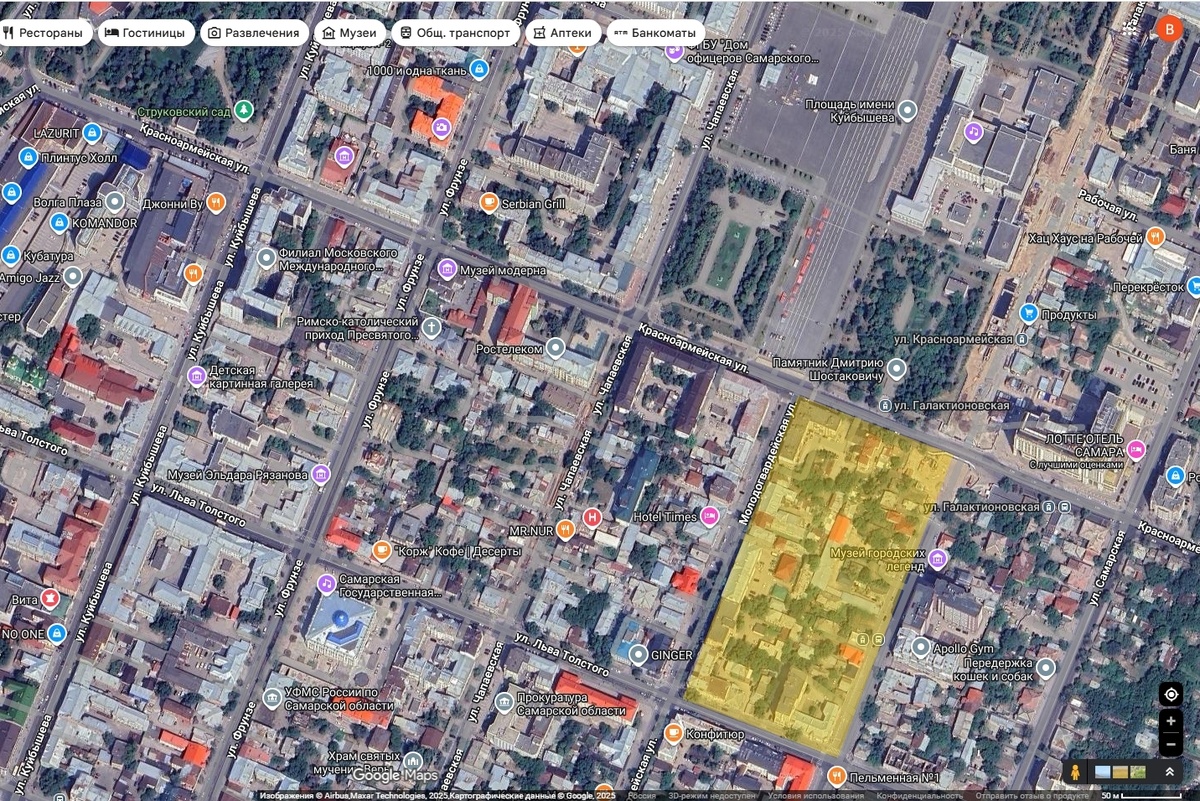Viewport: 1200px width, 801px height.
Task: Show Банкоматы via the top chip
Action: (x=654, y=32)
